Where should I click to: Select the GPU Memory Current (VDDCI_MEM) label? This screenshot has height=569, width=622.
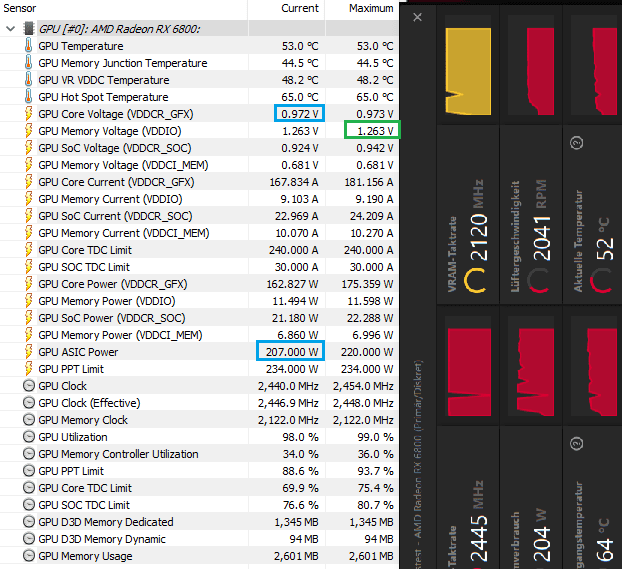(x=124, y=233)
